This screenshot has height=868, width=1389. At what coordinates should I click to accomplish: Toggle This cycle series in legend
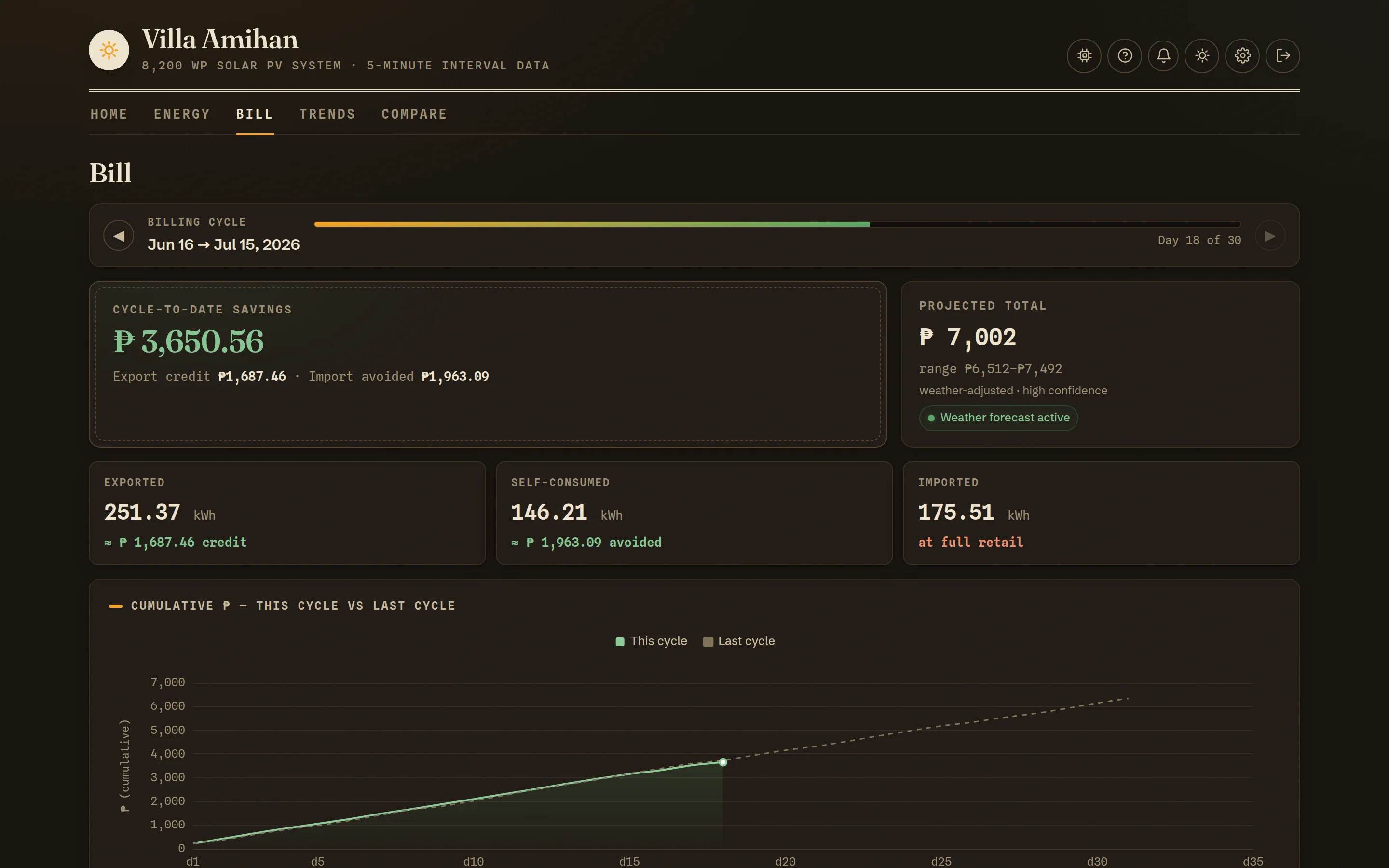[651, 641]
